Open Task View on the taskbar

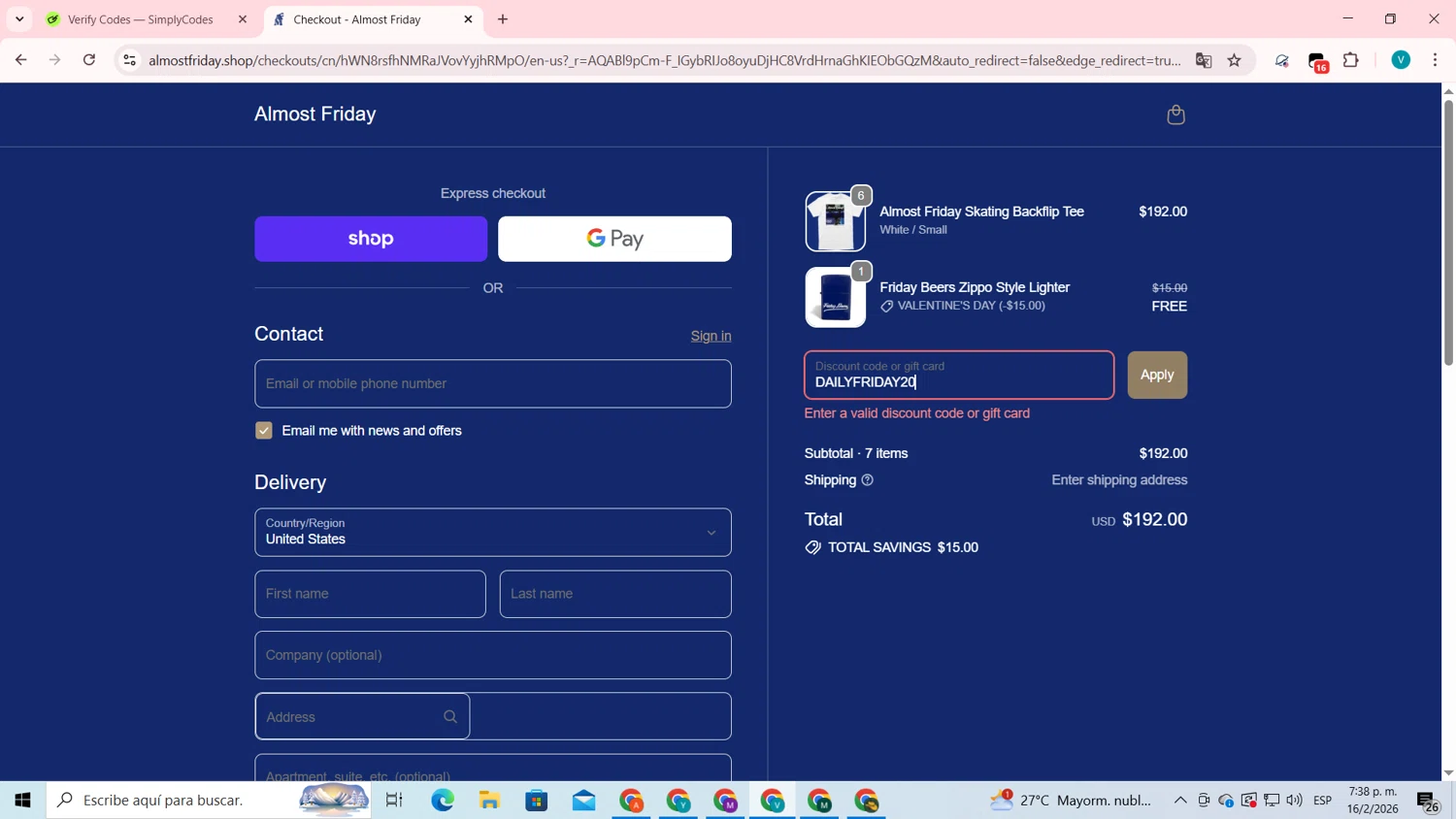point(394,801)
